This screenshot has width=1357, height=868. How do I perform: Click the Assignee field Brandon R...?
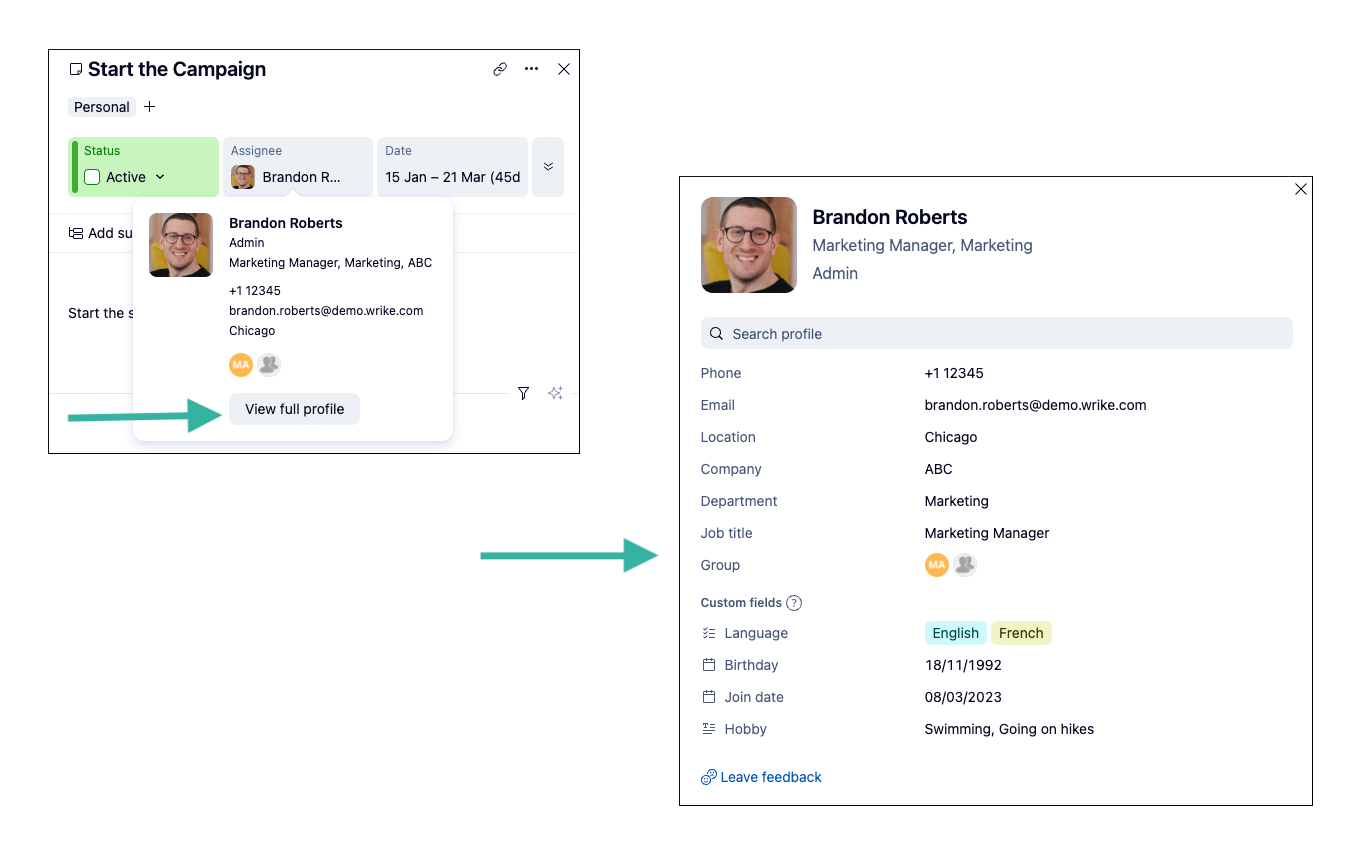(x=298, y=166)
